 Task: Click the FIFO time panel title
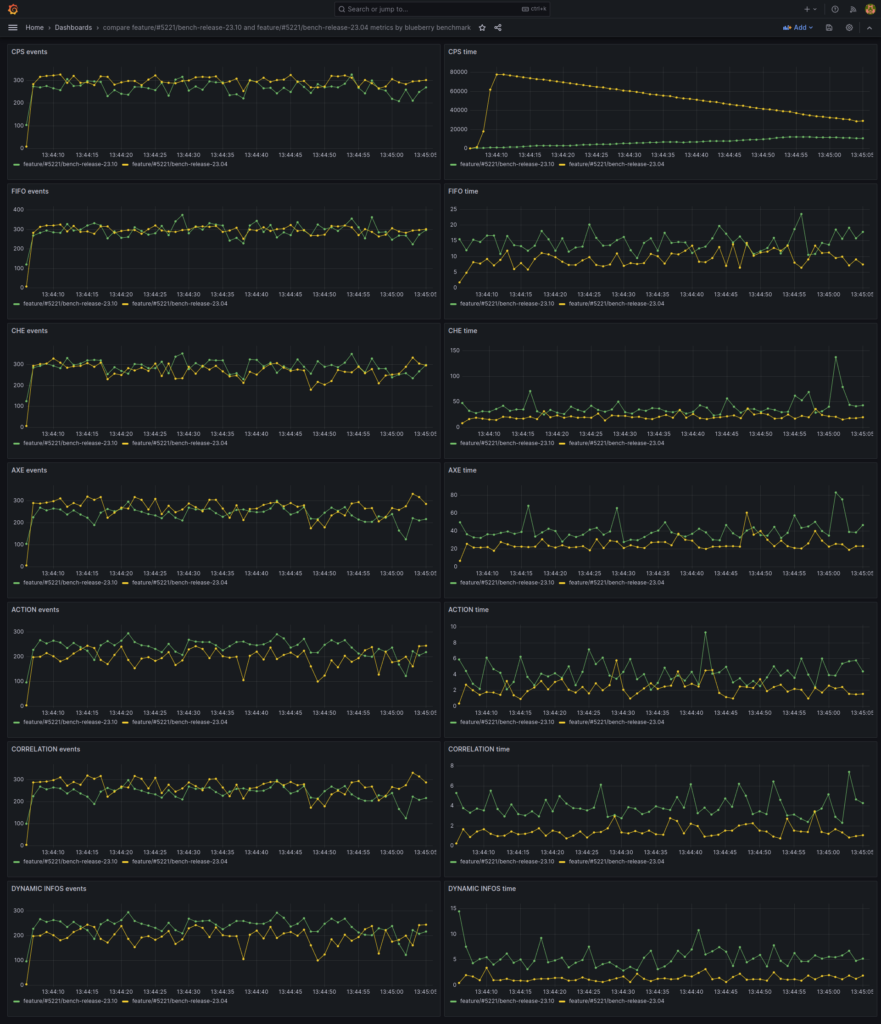click(x=463, y=191)
